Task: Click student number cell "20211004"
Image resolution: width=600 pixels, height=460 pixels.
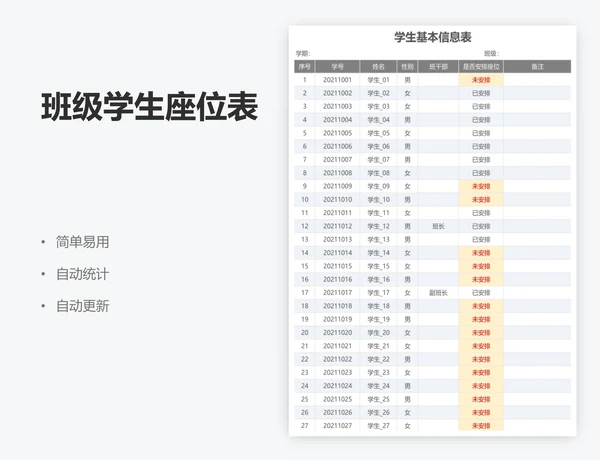Action: (338, 120)
